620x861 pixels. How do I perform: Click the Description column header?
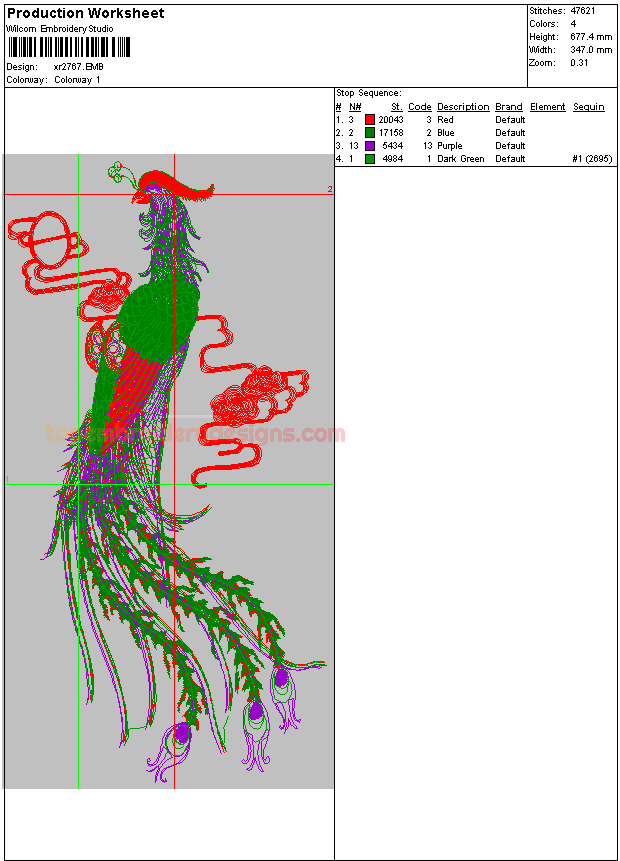tap(463, 107)
